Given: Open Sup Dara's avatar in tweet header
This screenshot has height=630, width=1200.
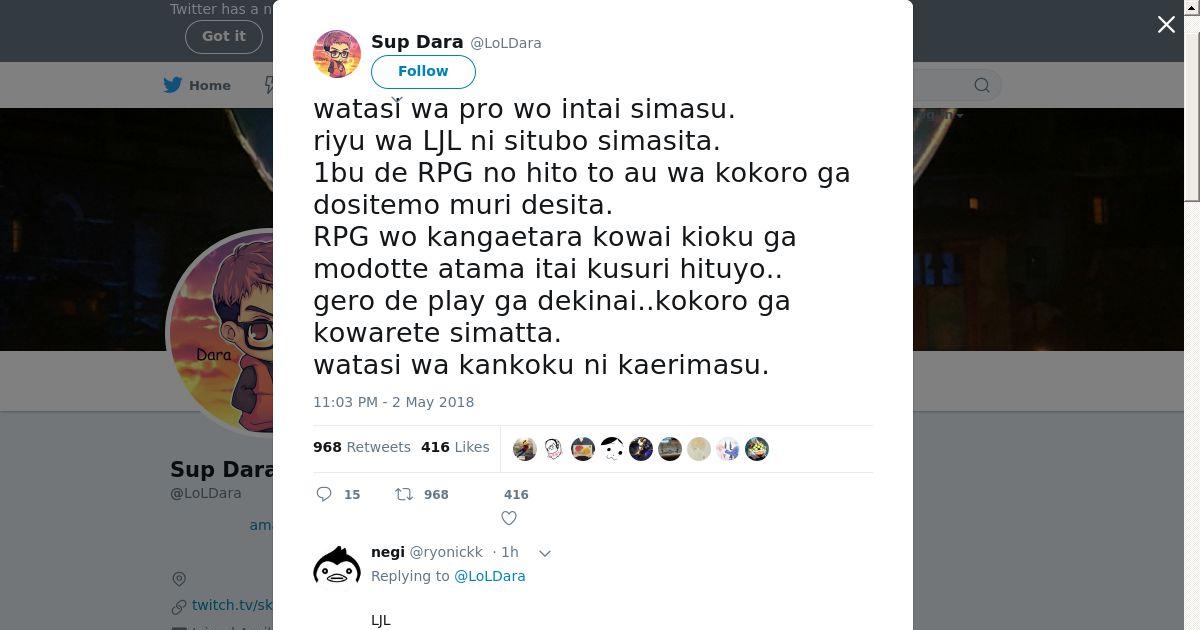Looking at the screenshot, I should click(337, 54).
